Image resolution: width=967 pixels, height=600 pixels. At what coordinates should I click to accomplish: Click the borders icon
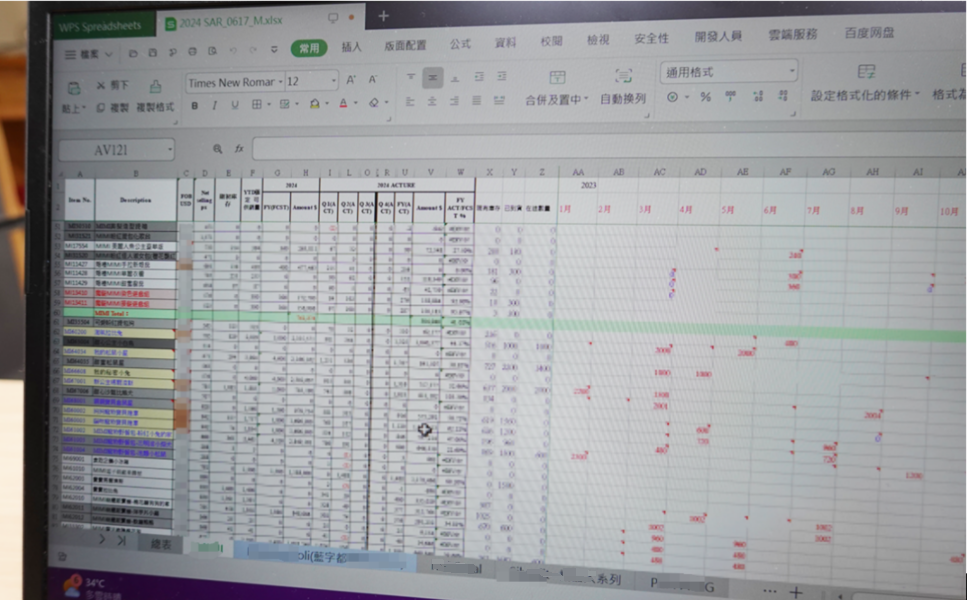[257, 104]
